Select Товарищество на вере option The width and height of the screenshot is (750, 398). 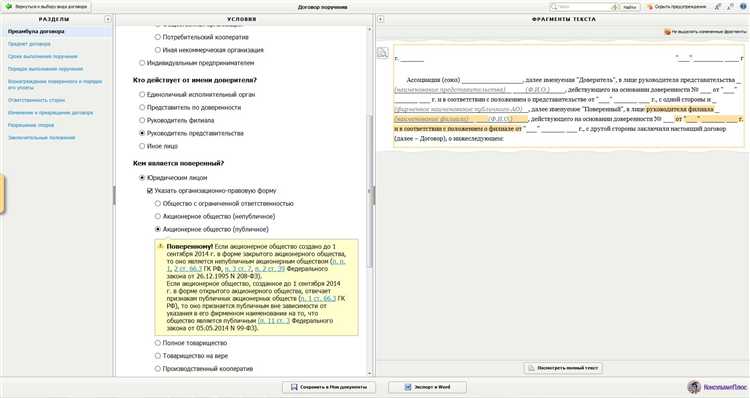157,355
